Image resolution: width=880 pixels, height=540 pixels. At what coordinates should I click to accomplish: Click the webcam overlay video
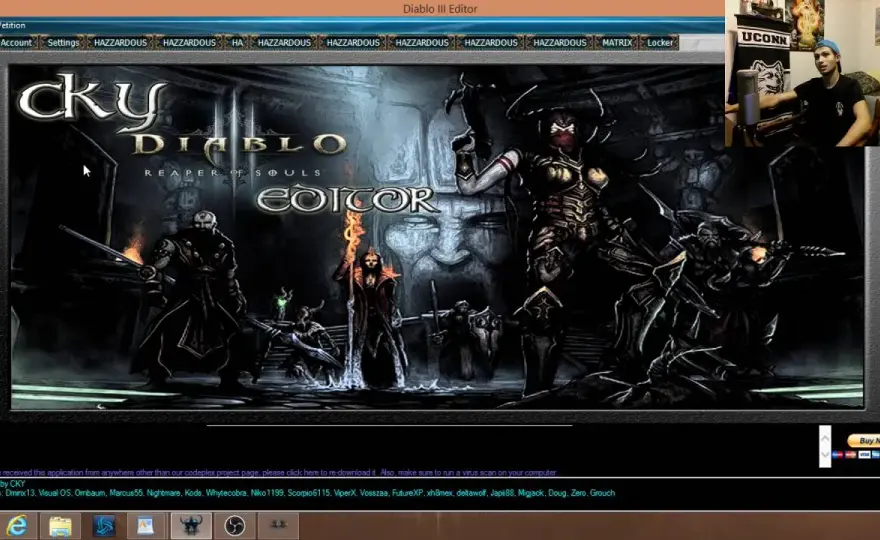tap(803, 73)
